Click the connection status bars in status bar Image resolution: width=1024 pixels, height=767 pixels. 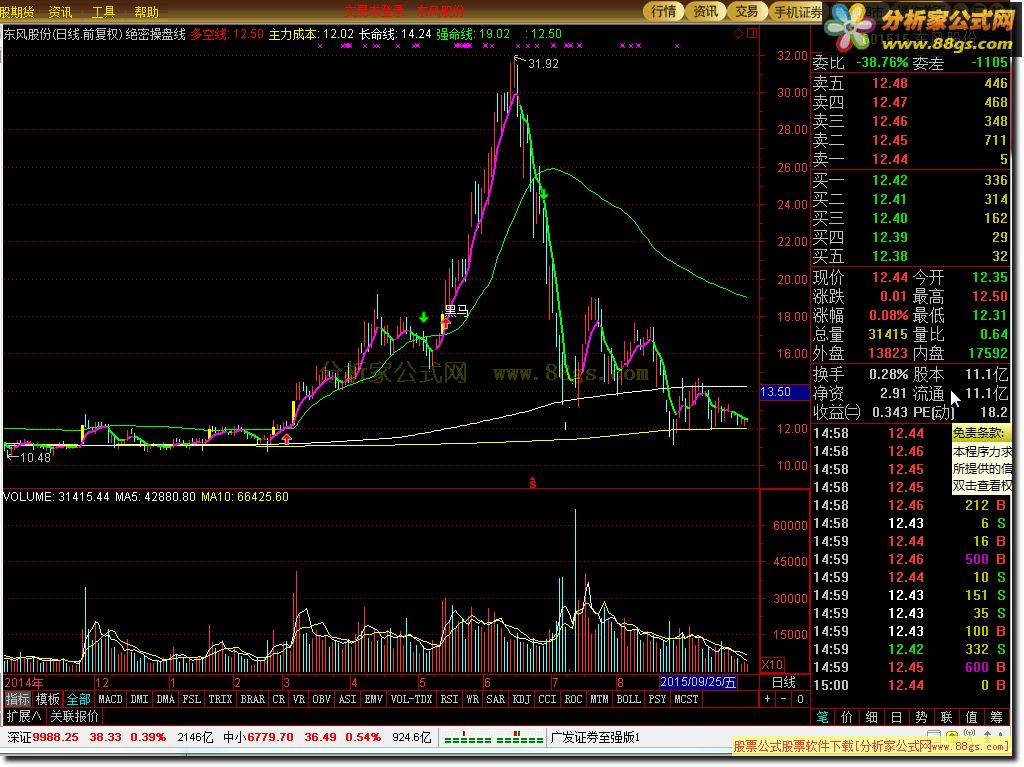pyautogui.click(x=494, y=738)
